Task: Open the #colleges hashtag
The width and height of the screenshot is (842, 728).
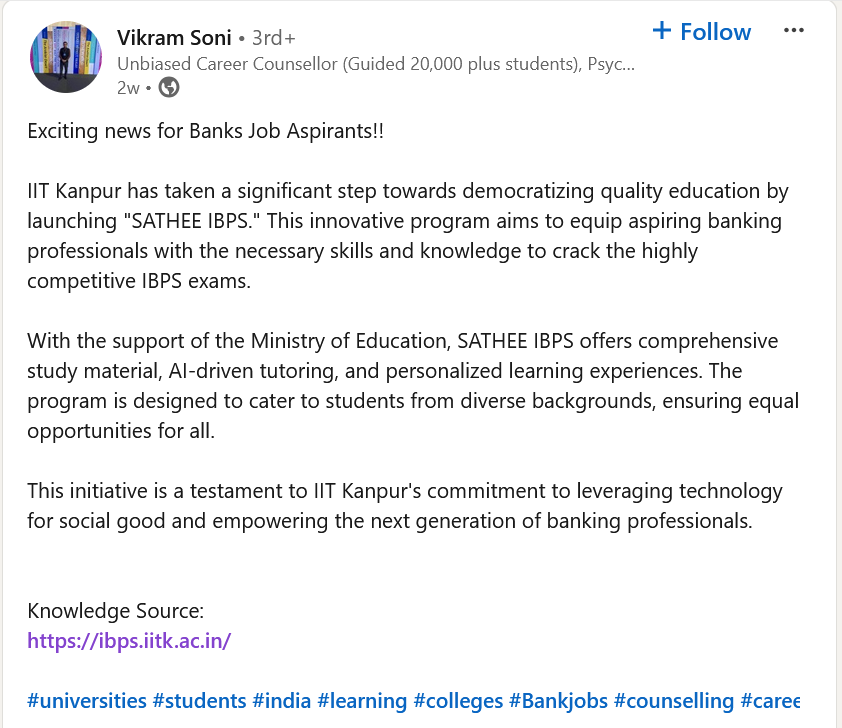Action: (x=457, y=701)
